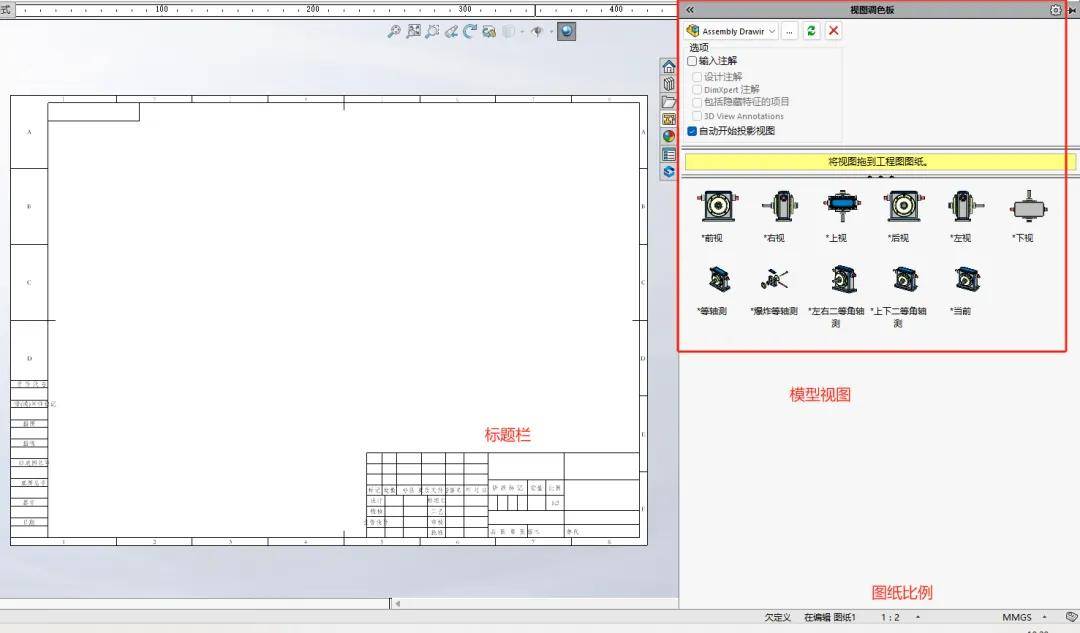Click the Rotate View arrow icon
The height and width of the screenshot is (633, 1080).
[x=470, y=31]
